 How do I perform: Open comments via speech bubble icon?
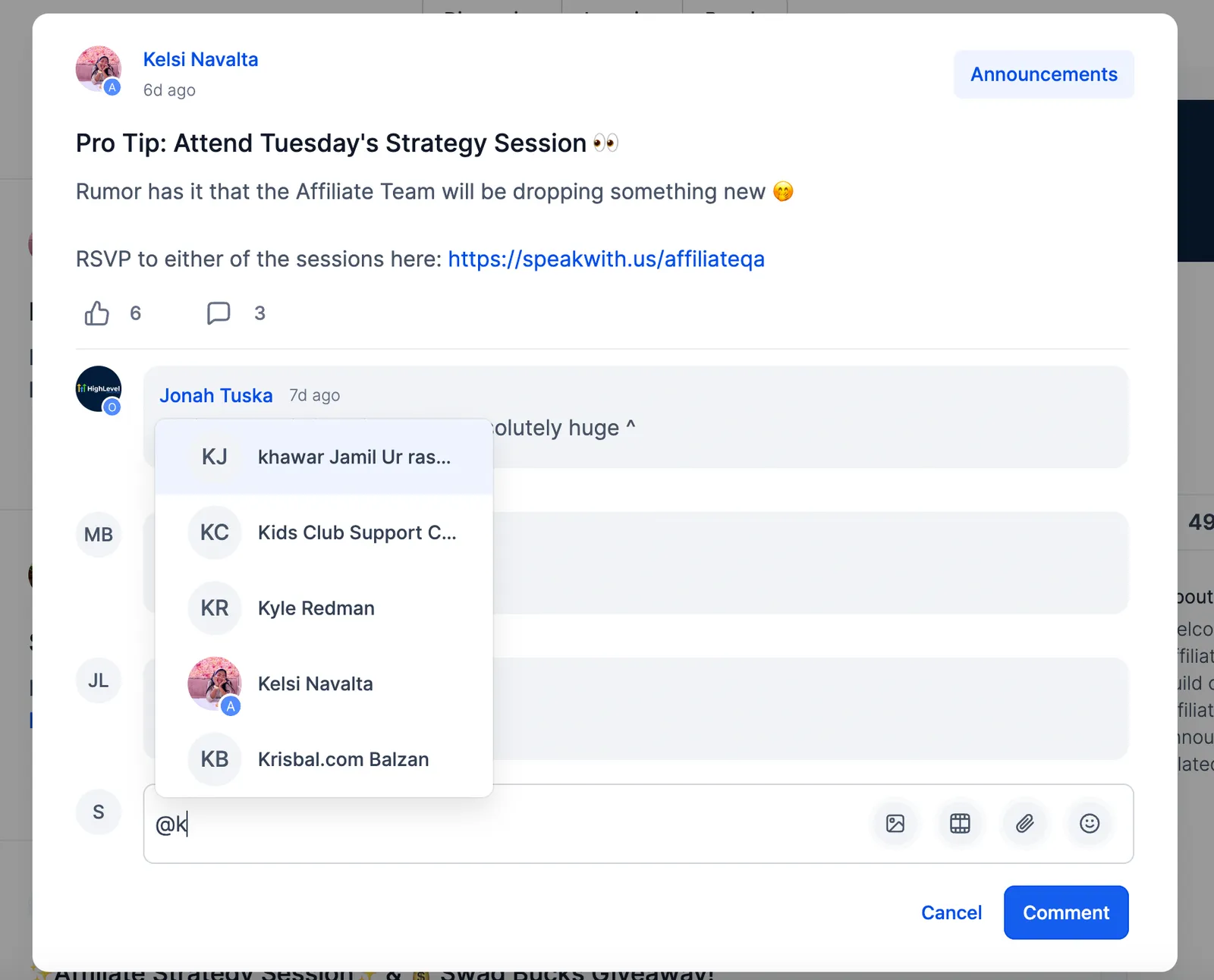219,313
